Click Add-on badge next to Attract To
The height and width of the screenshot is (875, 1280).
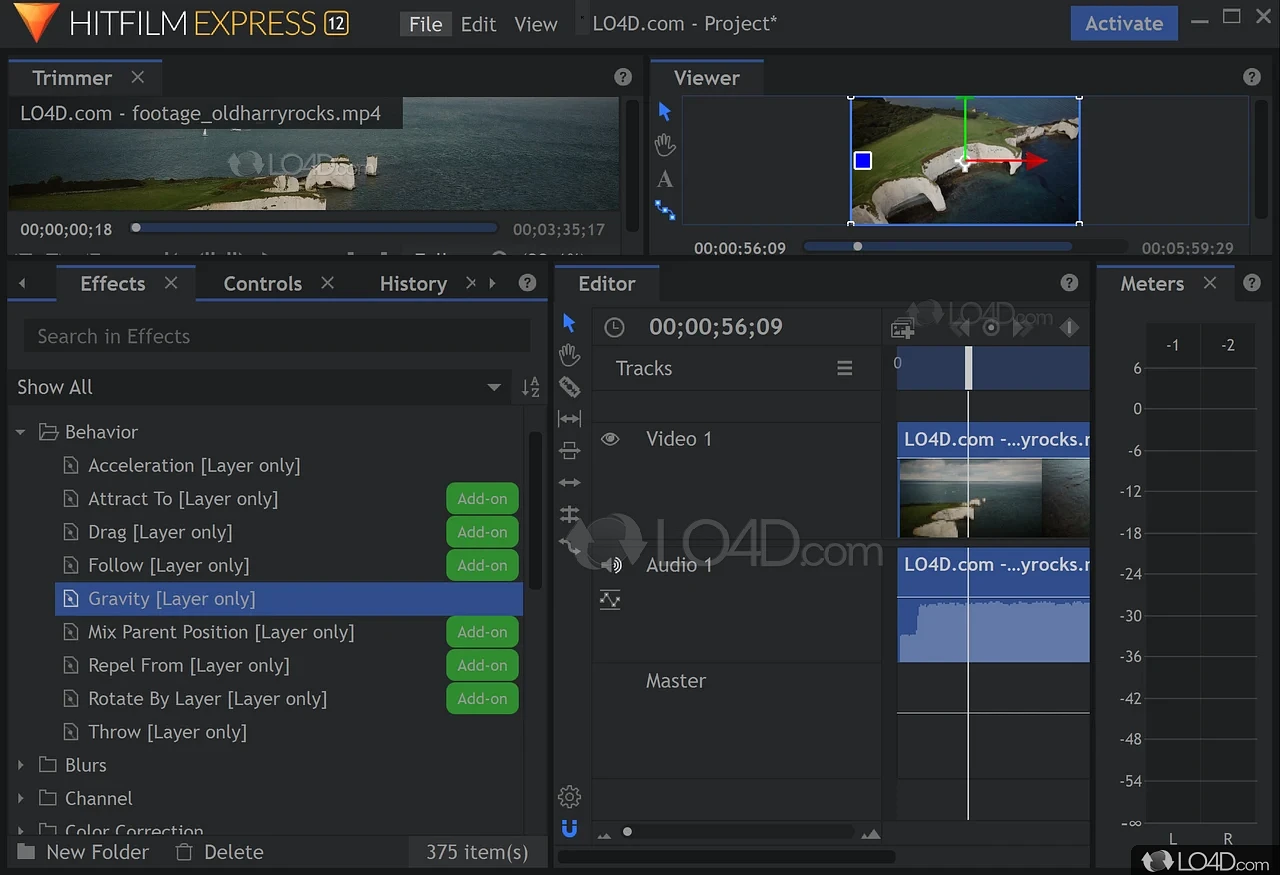pyautogui.click(x=482, y=499)
